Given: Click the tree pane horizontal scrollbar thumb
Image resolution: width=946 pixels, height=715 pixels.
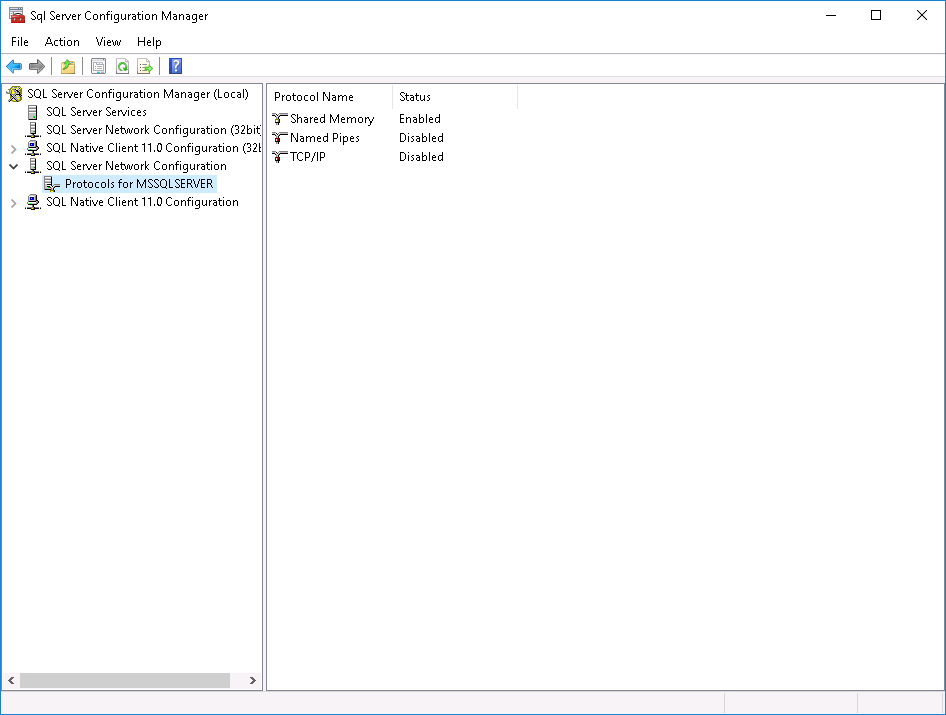Looking at the screenshot, I should click(x=125, y=681).
